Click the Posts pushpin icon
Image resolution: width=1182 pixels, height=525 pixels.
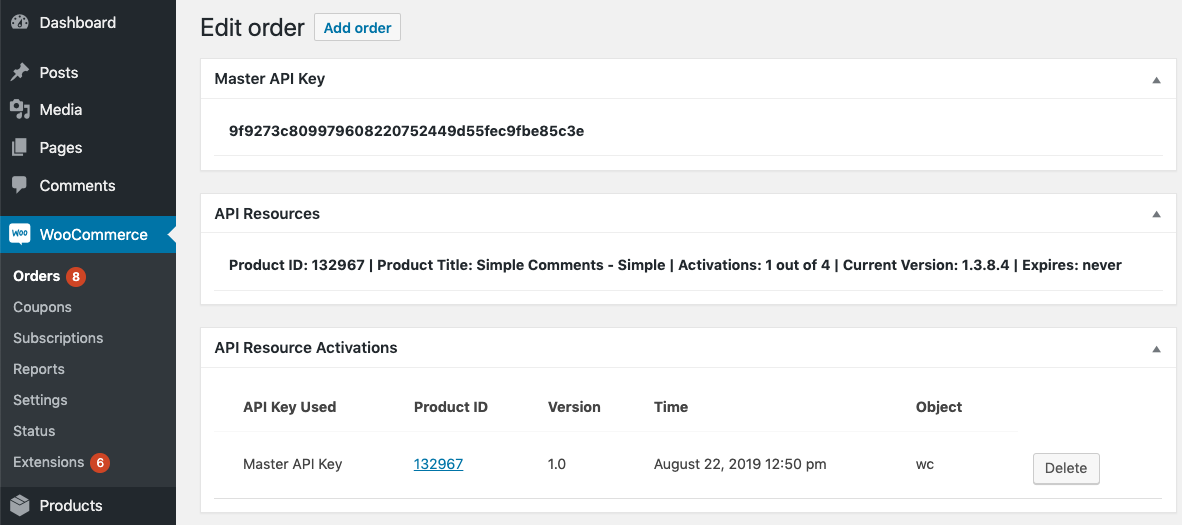(x=19, y=73)
